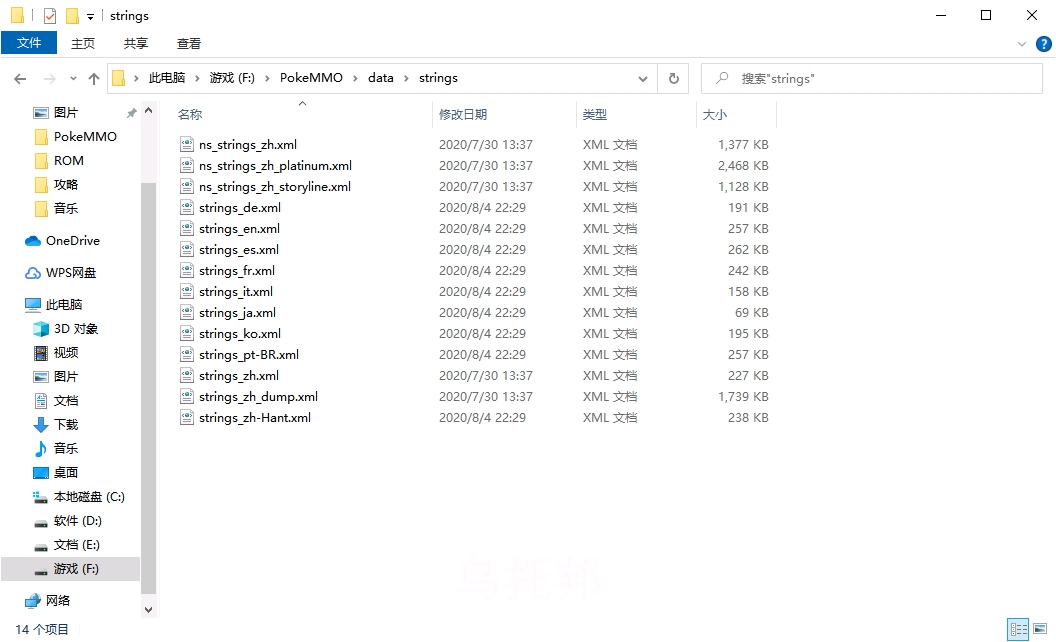Open PokeMMO folder in navigation pane
The width and height of the screenshot is (1056, 642).
pyautogui.click(x=85, y=137)
